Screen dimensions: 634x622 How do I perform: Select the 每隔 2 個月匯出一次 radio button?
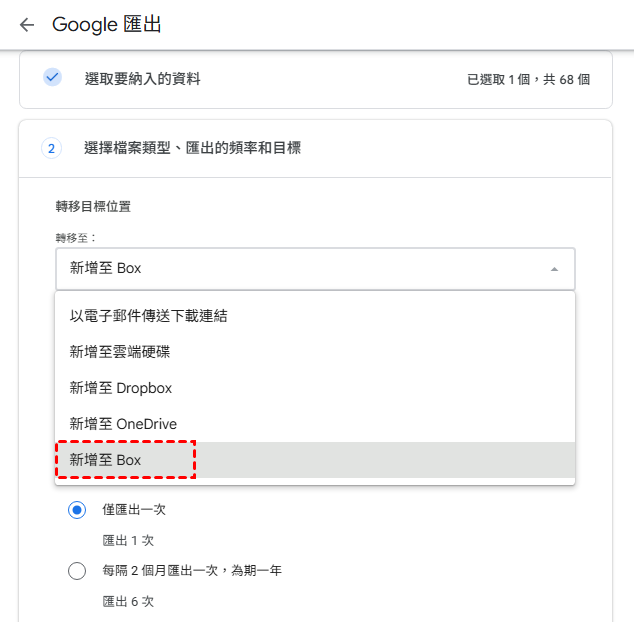(77, 572)
